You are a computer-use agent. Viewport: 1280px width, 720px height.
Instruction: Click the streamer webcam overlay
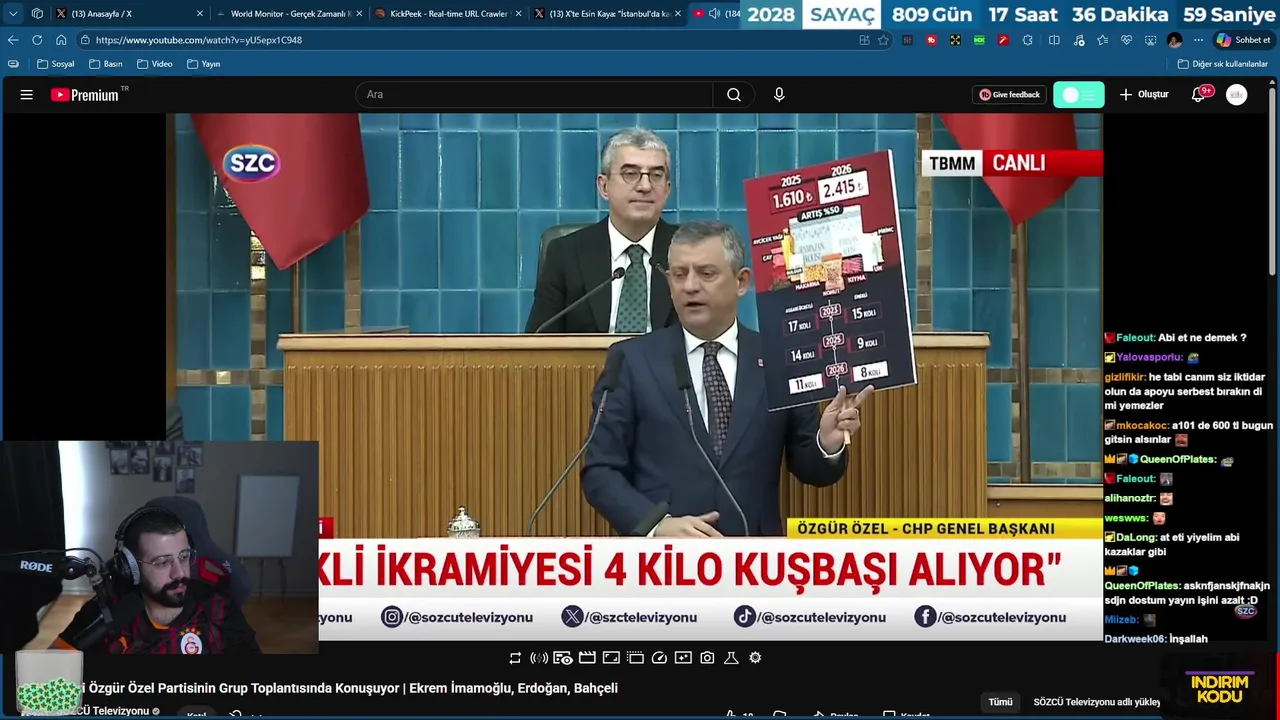[x=160, y=547]
